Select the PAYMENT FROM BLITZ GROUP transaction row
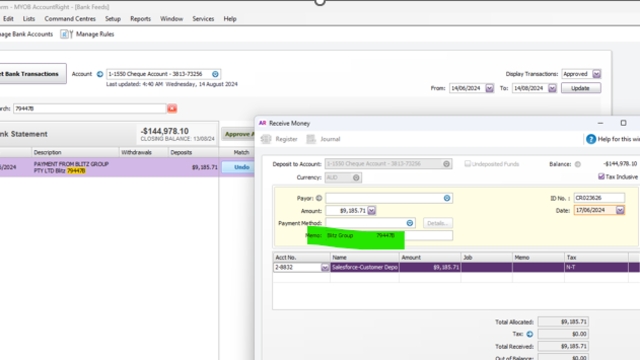The width and height of the screenshot is (640, 360). click(x=109, y=167)
